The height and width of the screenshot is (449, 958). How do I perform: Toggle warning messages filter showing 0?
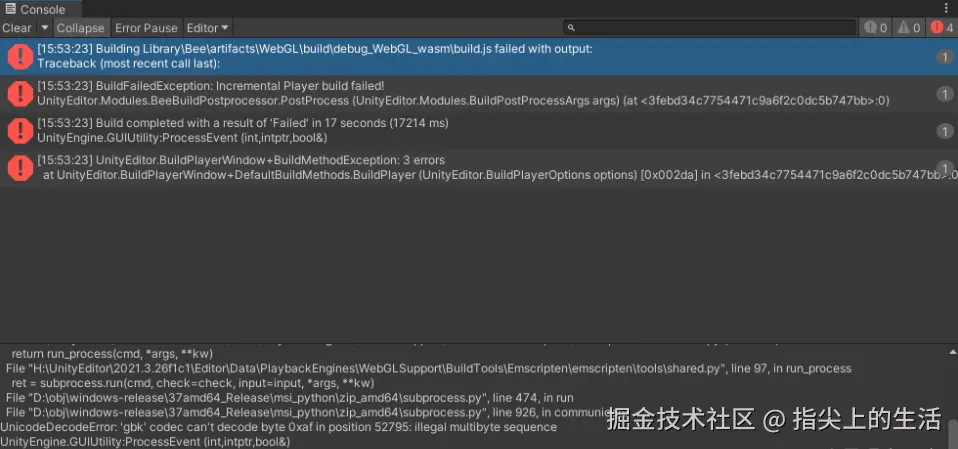coord(909,28)
